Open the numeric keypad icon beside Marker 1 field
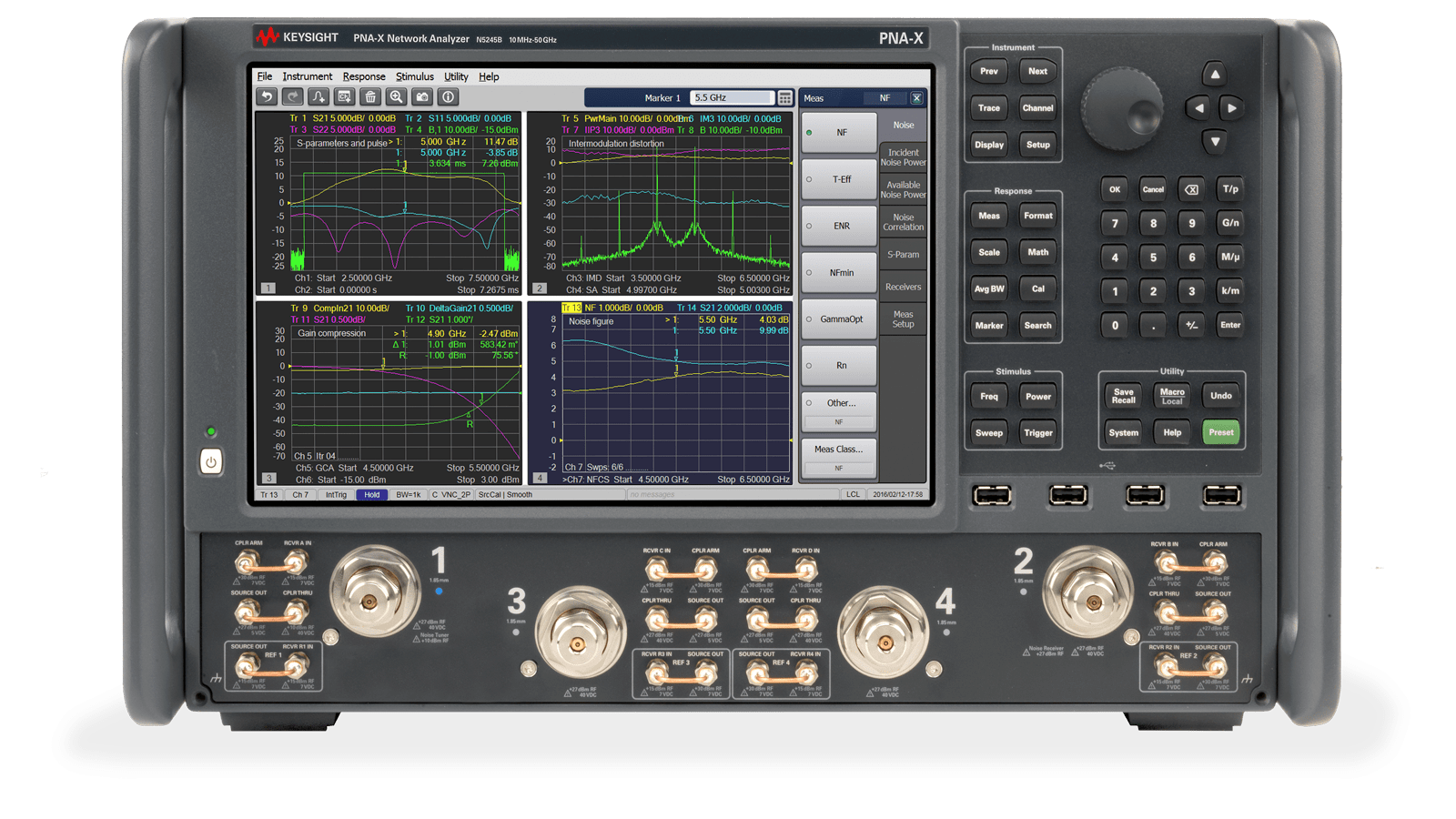 (785, 97)
